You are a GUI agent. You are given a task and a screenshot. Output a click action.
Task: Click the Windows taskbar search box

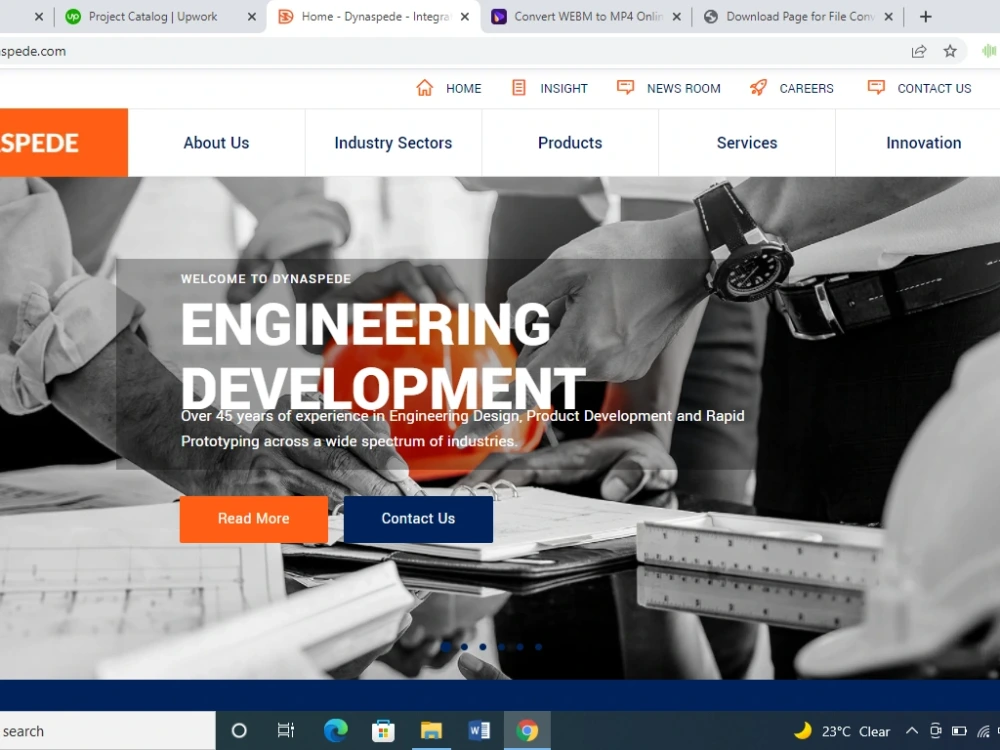coord(107,731)
